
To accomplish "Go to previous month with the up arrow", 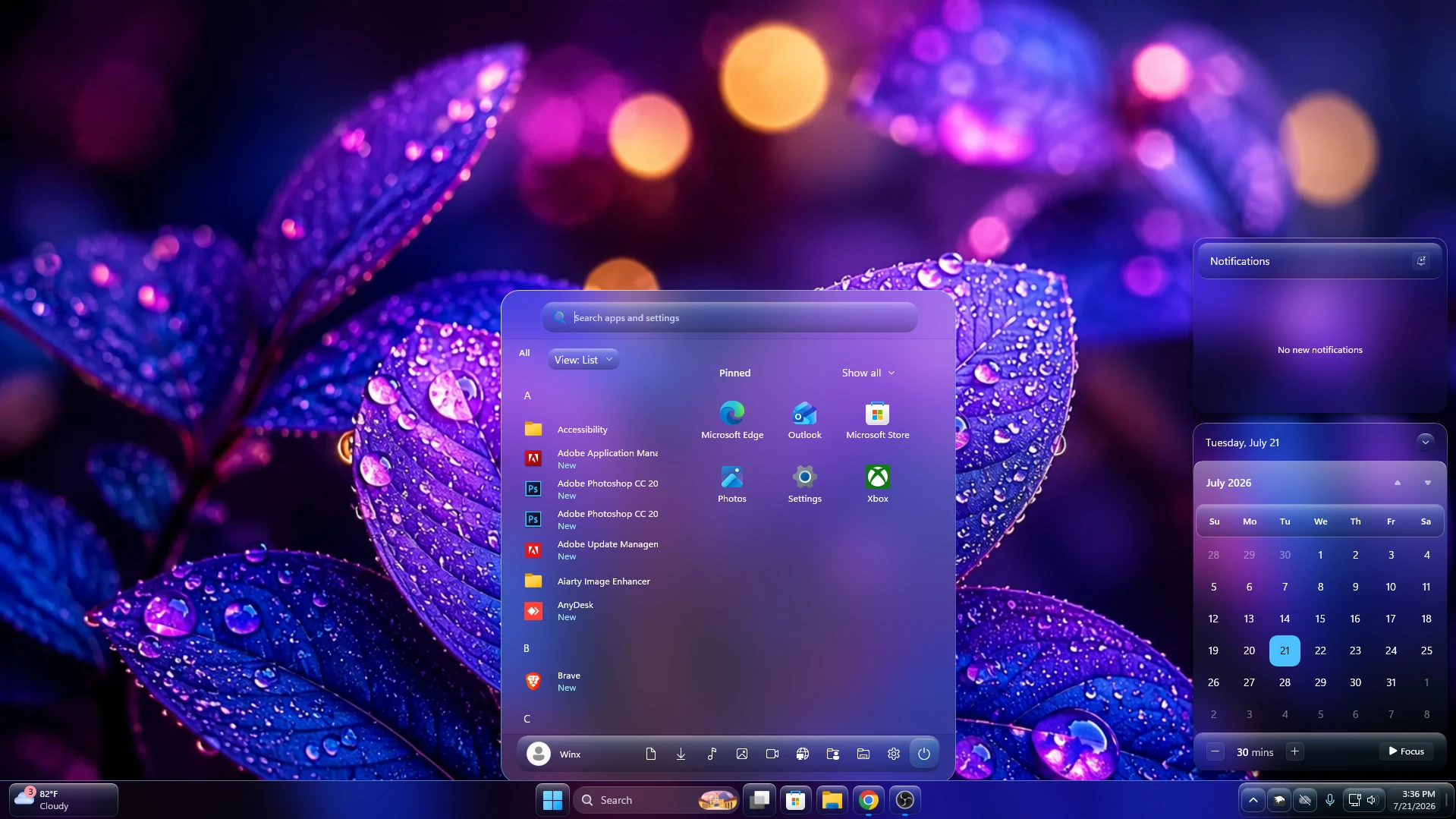I will tap(1397, 483).
